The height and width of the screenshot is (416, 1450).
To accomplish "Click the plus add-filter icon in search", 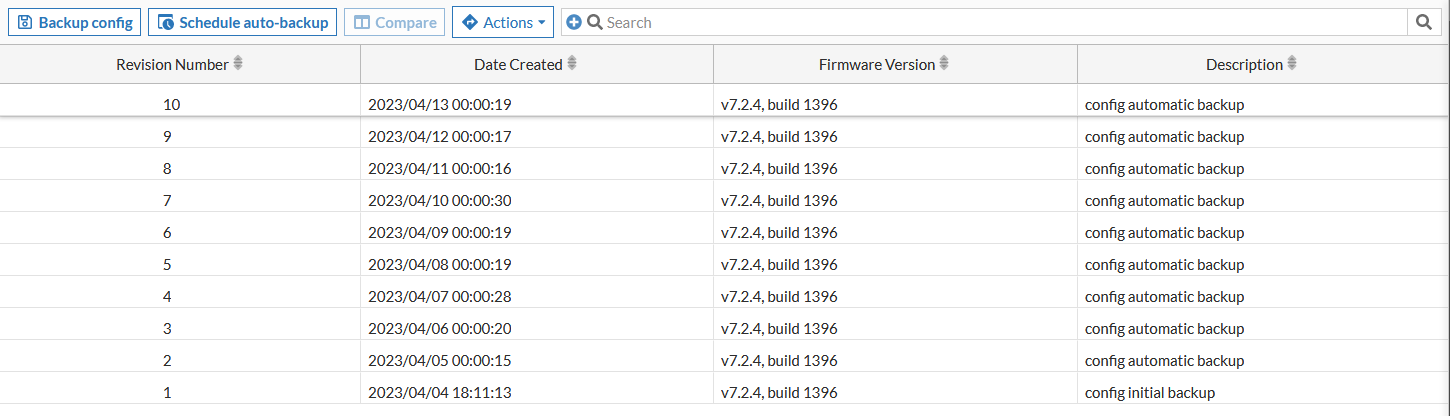I will (x=574, y=22).
